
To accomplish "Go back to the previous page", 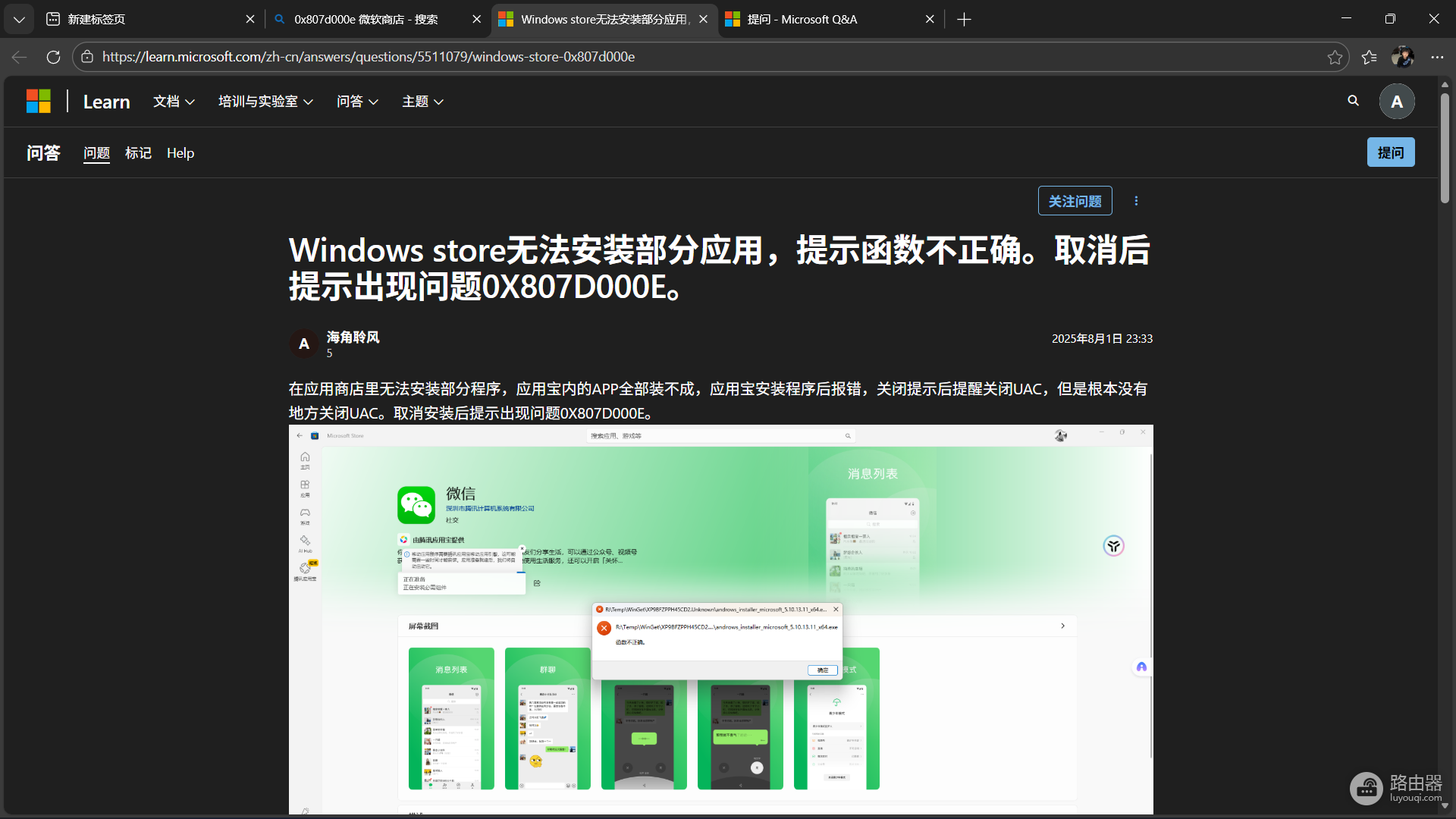I will coord(20,57).
